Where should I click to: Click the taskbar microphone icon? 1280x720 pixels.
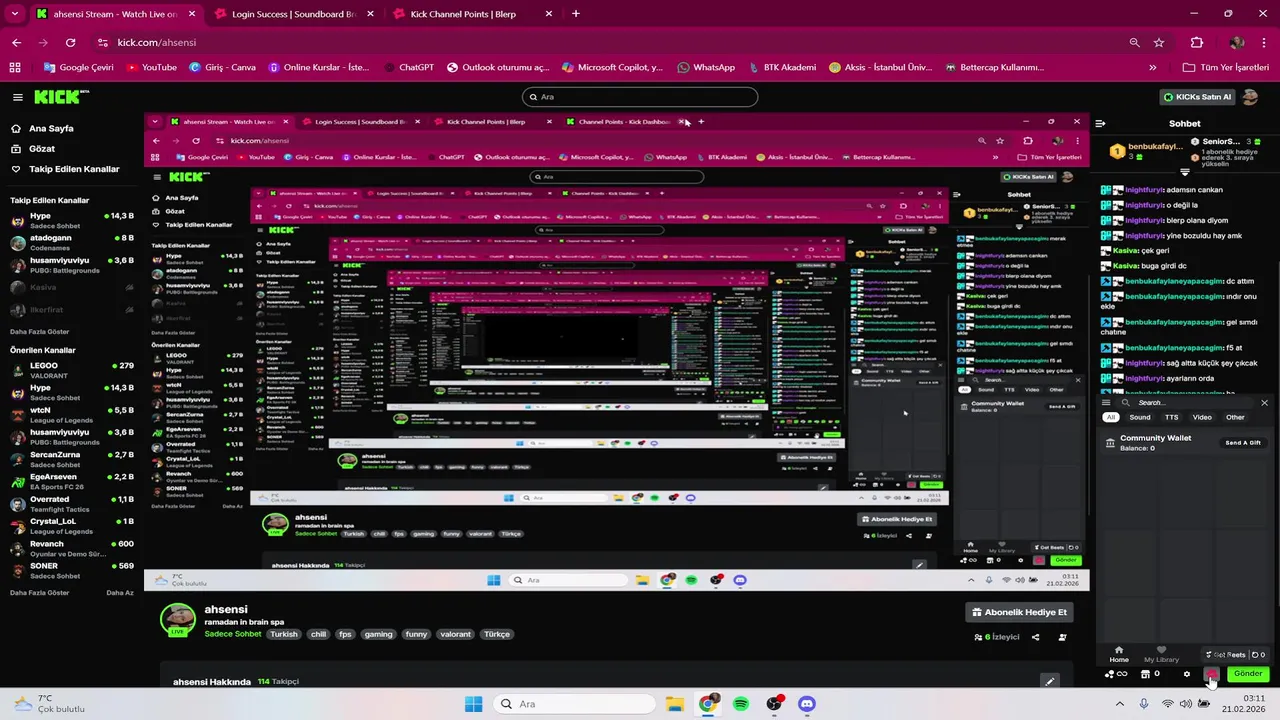[x=1144, y=704]
